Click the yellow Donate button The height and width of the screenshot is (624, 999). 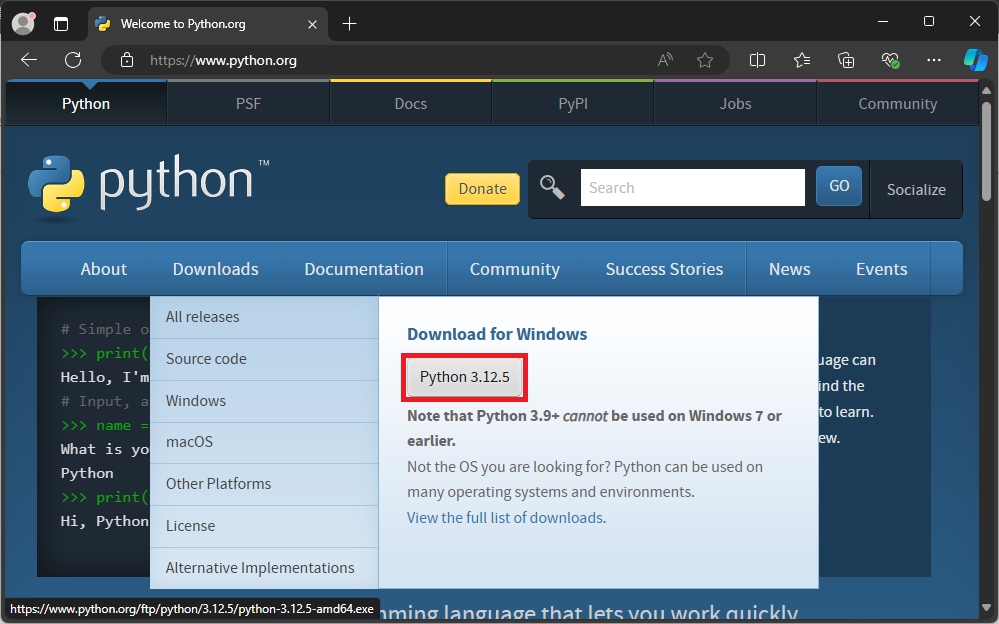coord(482,189)
